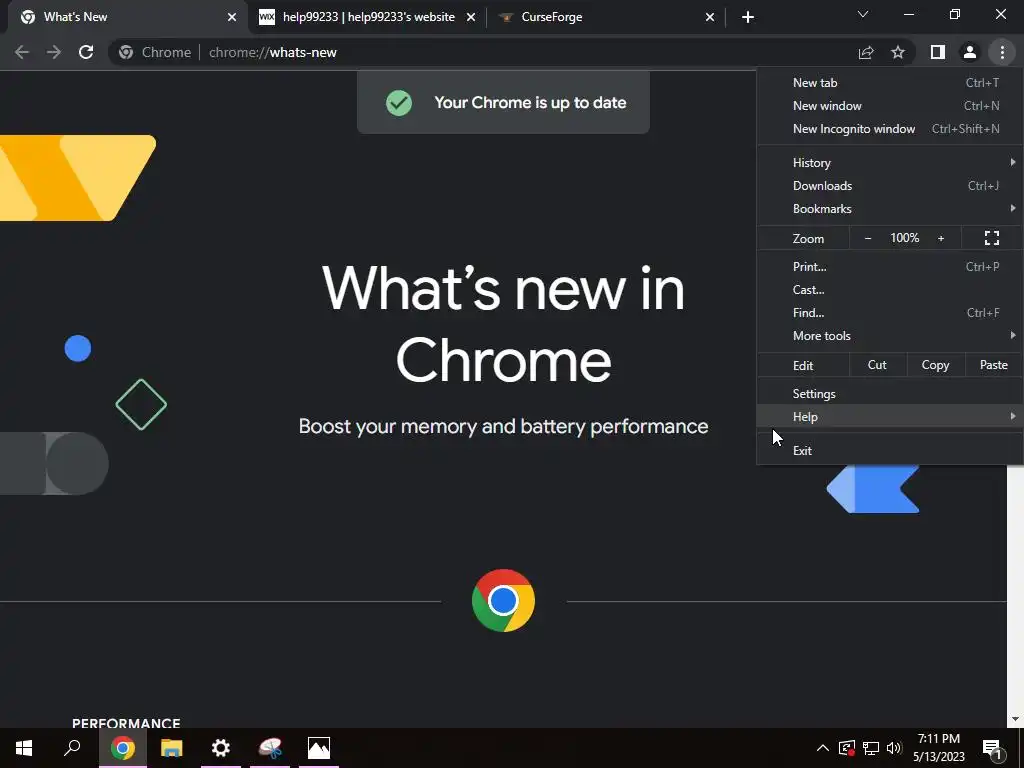The width and height of the screenshot is (1024, 768).
Task: Close the CurseForge tab
Action: (710, 17)
